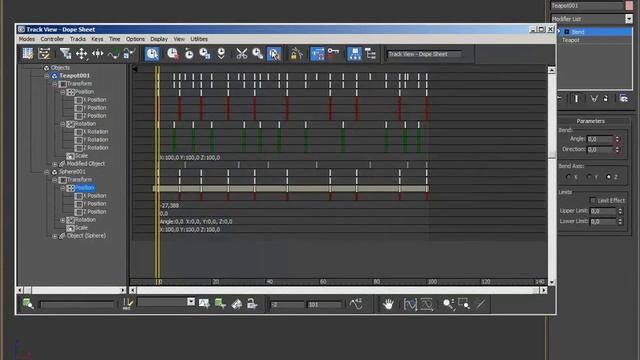Click the key time field showing 101
This screenshot has width=640, height=360.
click(x=324, y=304)
